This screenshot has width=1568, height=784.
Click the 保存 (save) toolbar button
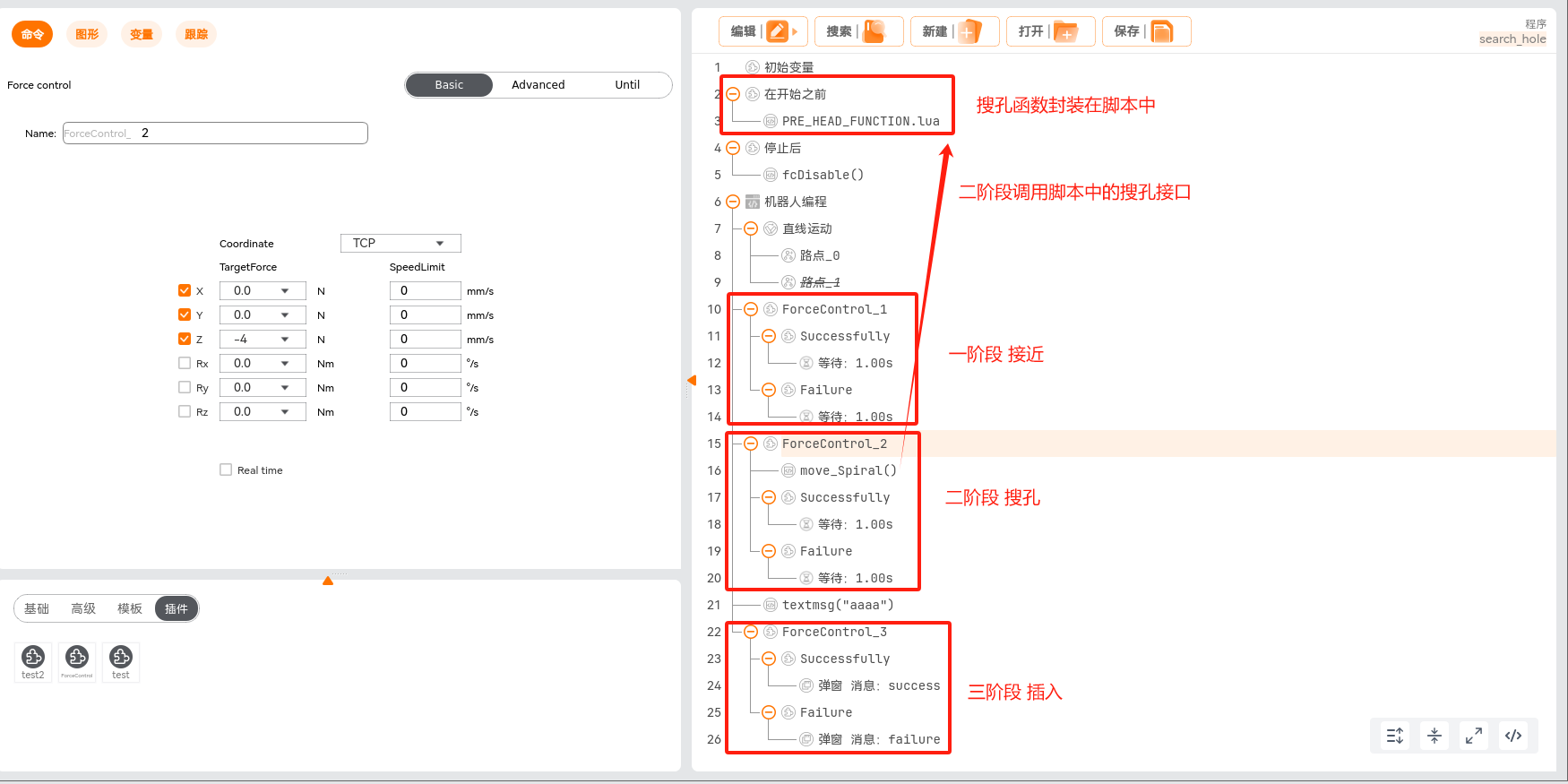pyautogui.click(x=1146, y=31)
